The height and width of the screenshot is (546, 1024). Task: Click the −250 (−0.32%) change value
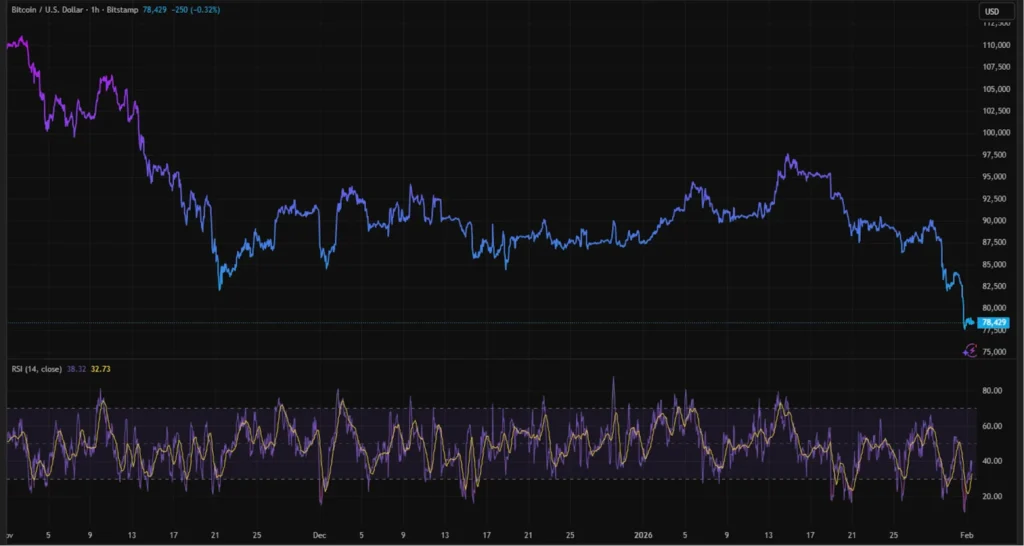point(194,10)
